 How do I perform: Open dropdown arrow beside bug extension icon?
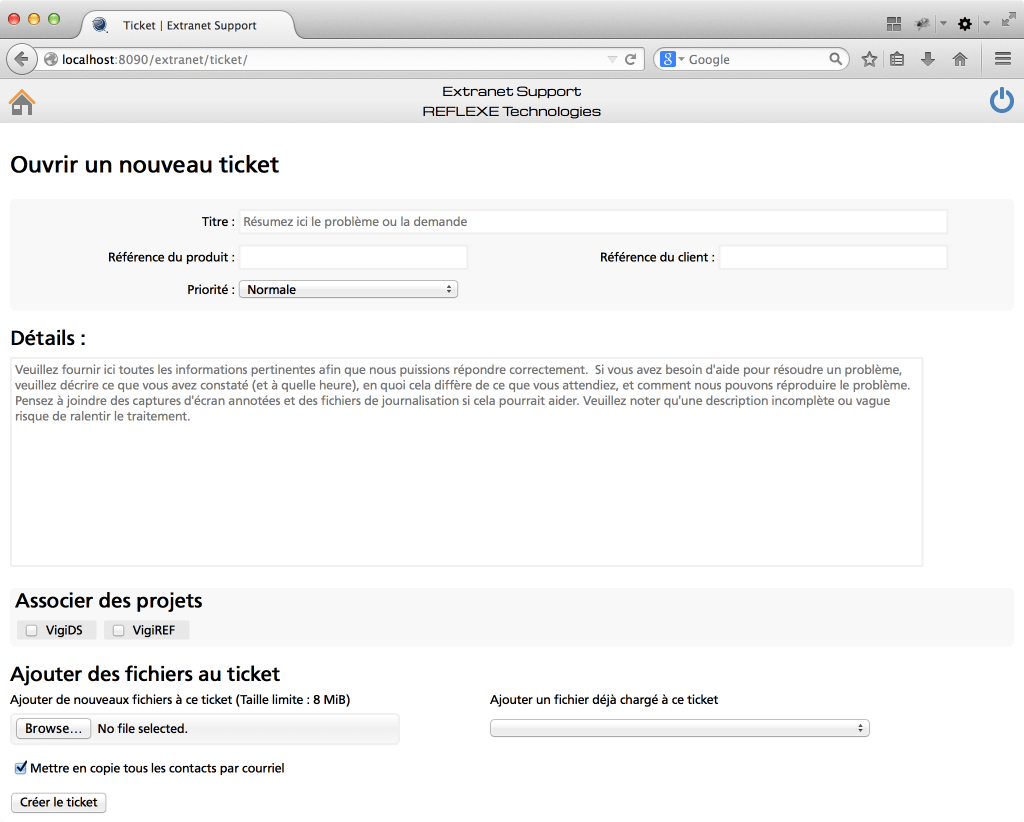[943, 24]
